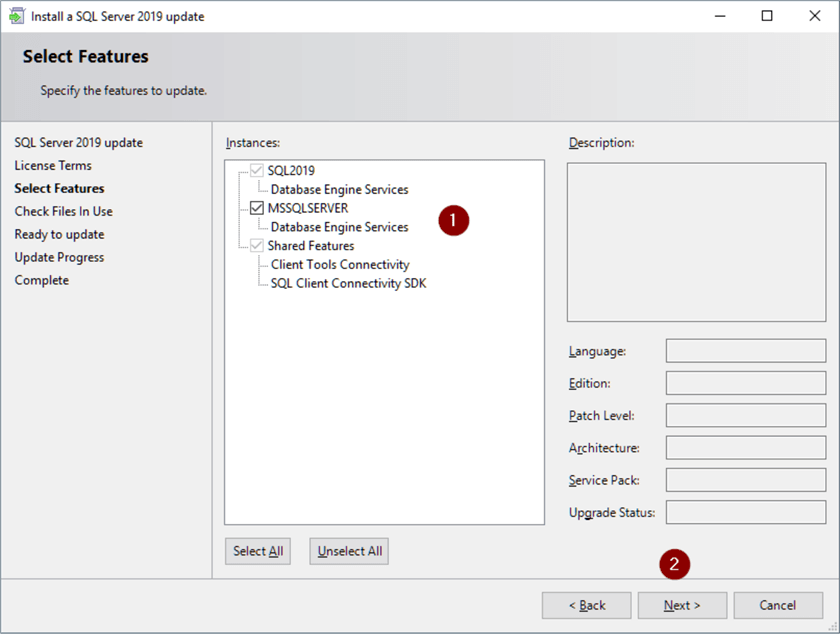Click the Language field box
This screenshot has width=840, height=634.
pyautogui.click(x=745, y=351)
